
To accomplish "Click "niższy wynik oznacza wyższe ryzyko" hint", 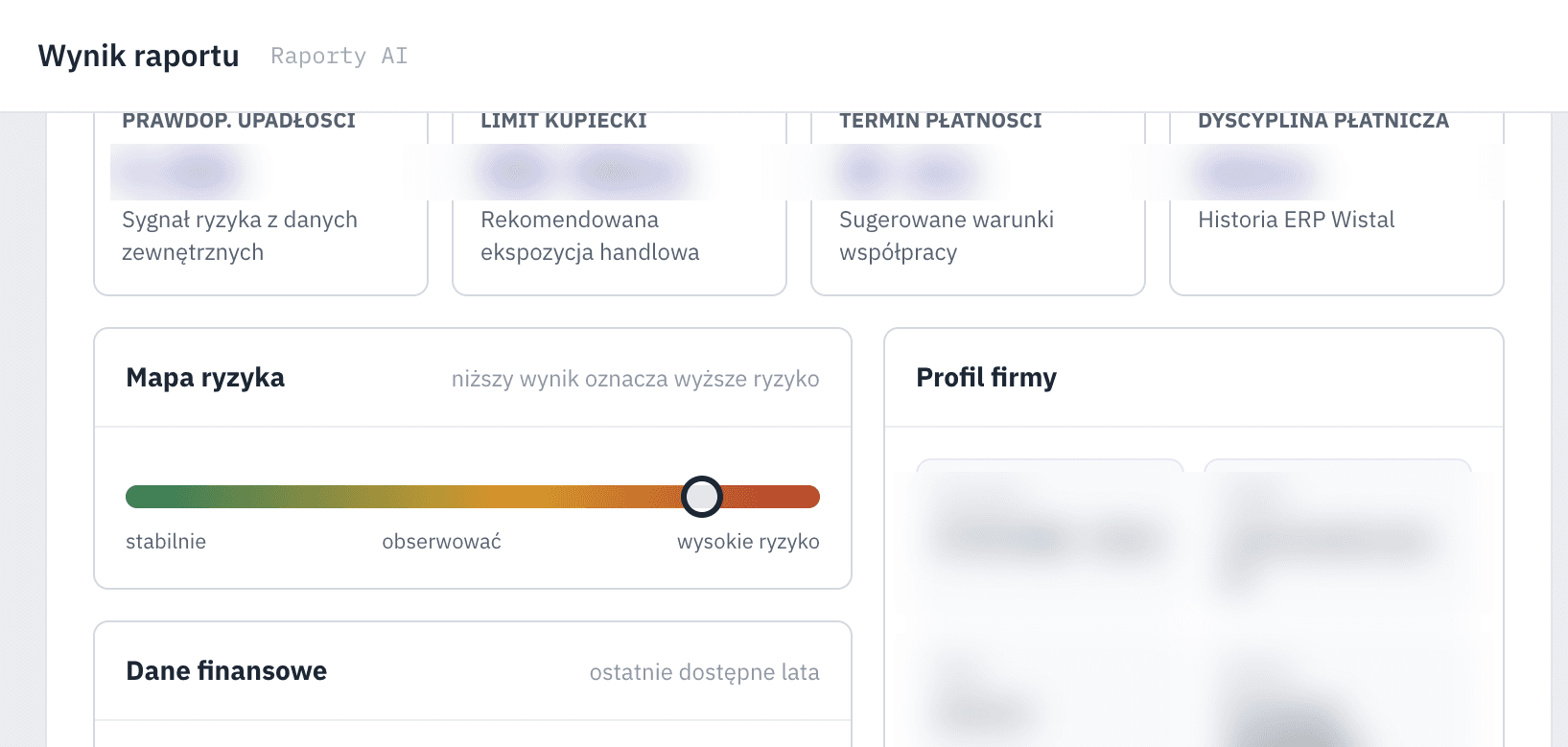I will (635, 379).
